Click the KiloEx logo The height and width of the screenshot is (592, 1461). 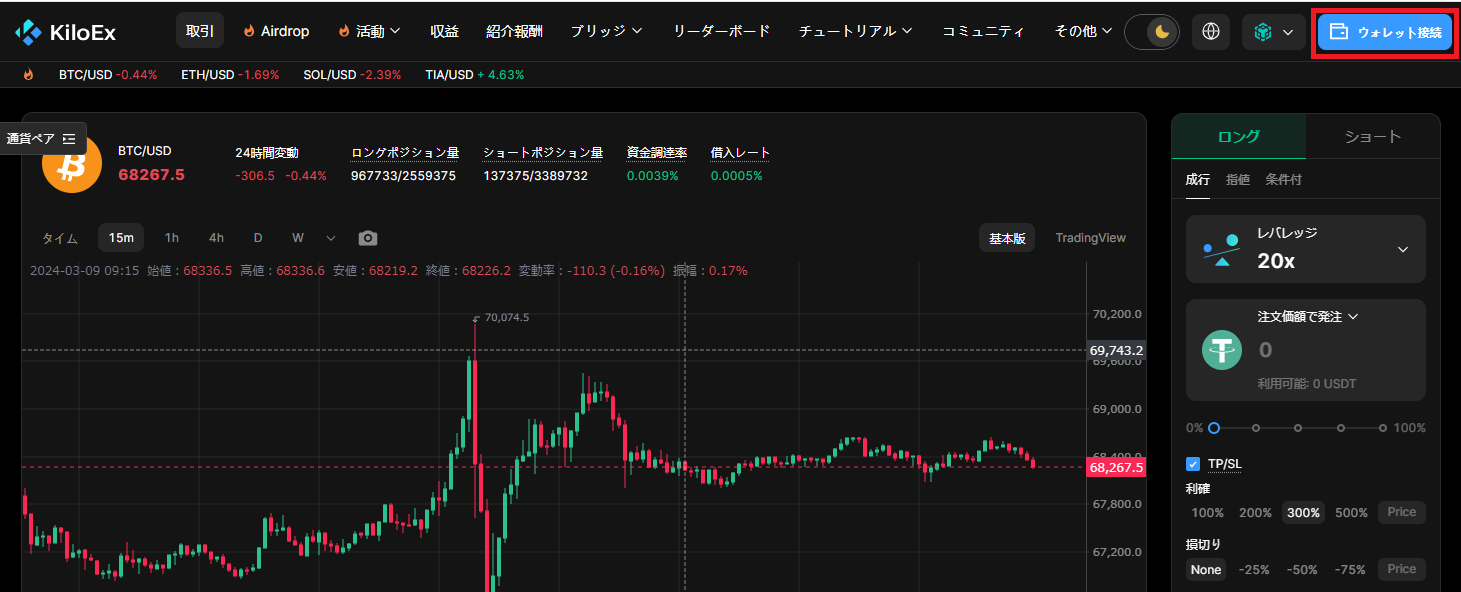coord(60,31)
